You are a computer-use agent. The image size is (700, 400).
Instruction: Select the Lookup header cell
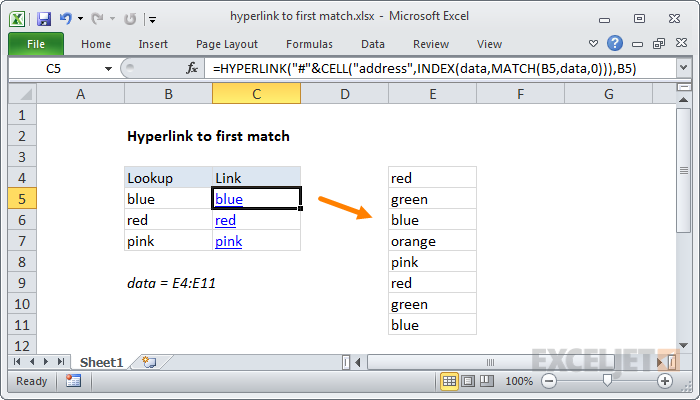click(x=168, y=178)
